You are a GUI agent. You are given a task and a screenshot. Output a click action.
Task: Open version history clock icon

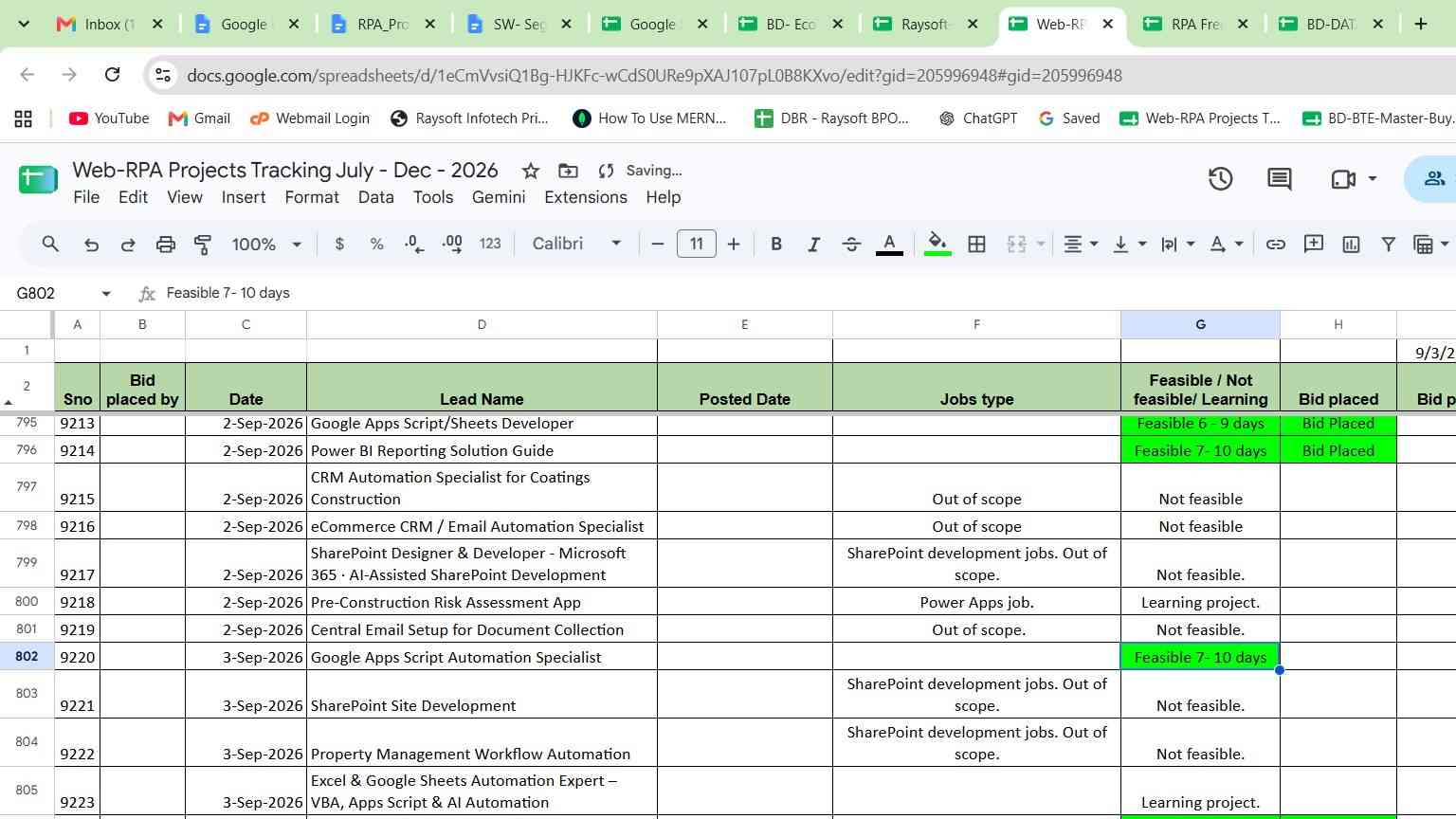click(x=1220, y=178)
